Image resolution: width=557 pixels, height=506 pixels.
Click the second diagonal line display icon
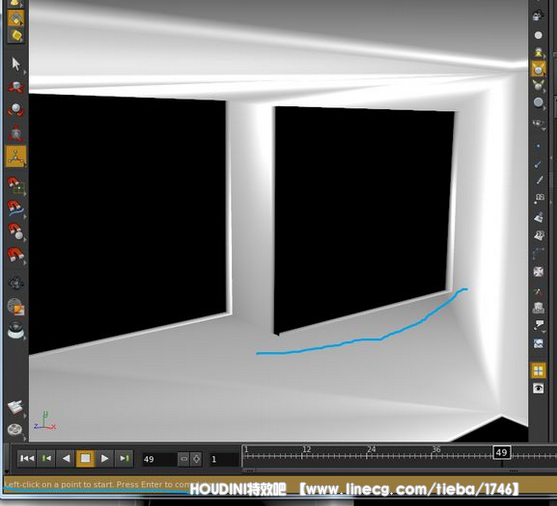click(x=539, y=180)
